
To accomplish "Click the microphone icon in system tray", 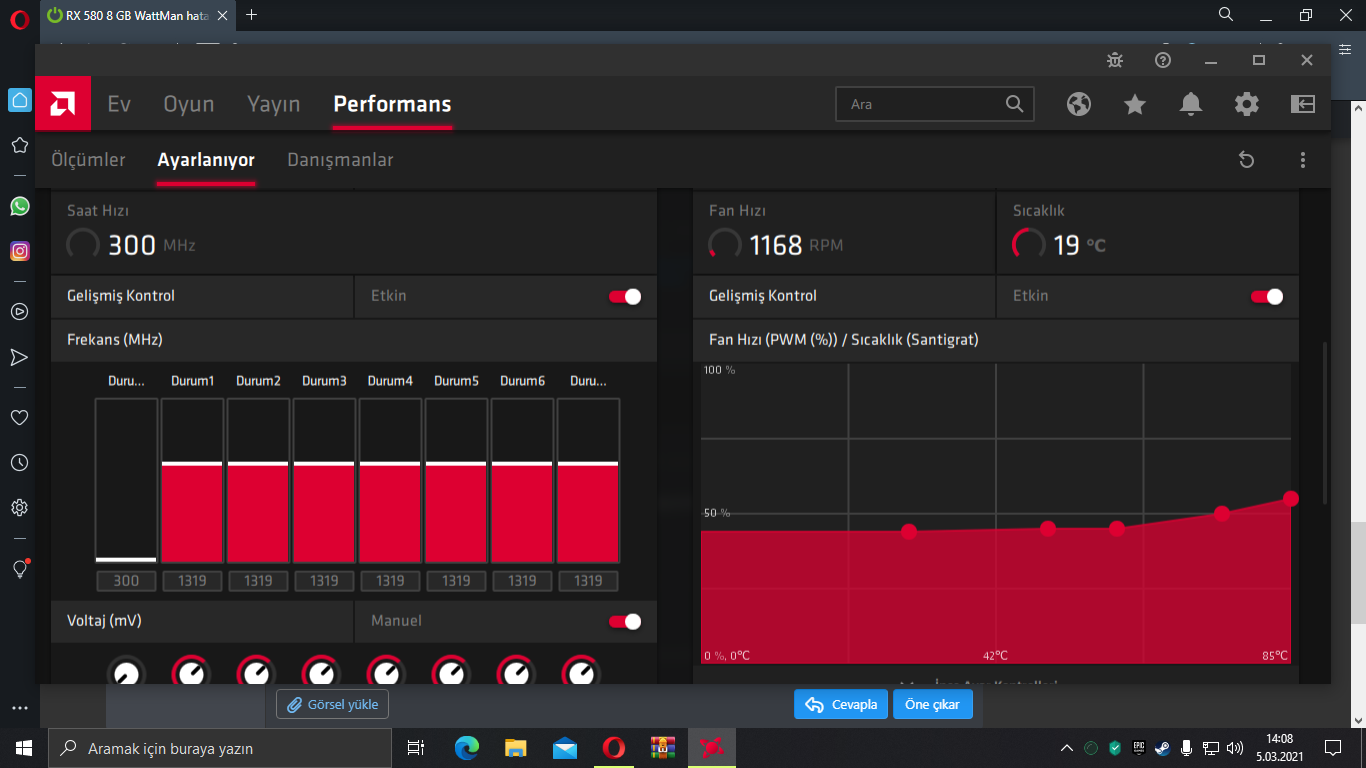I will (1187, 748).
